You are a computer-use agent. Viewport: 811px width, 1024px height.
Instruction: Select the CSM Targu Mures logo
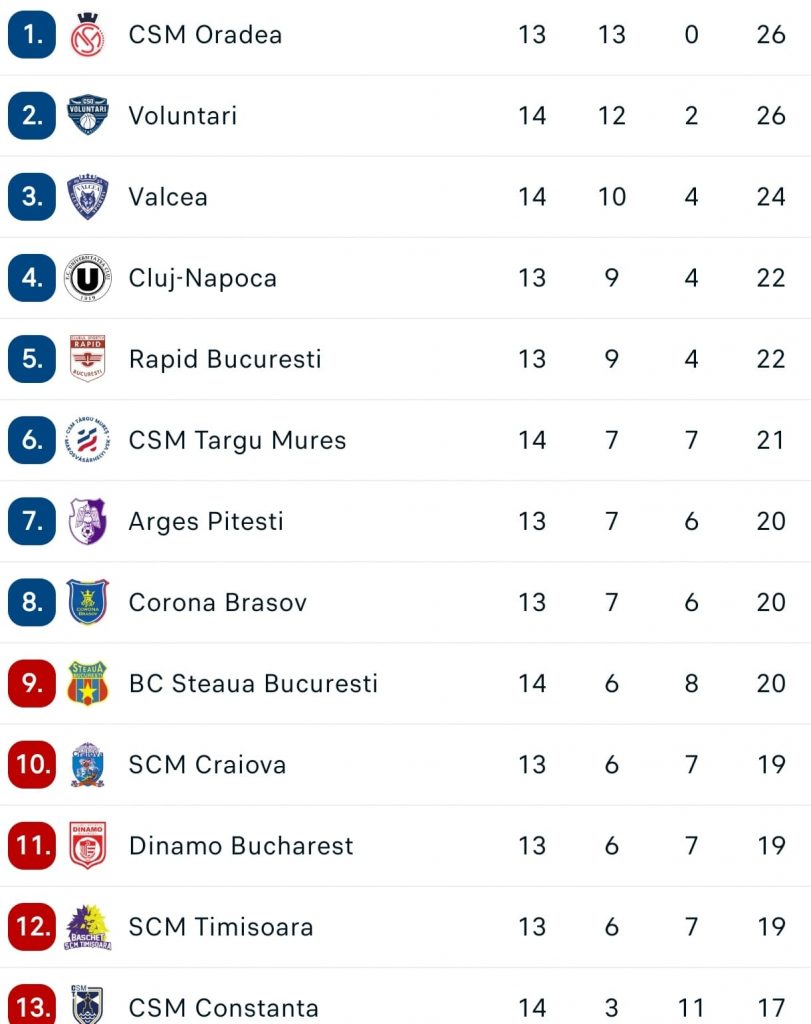point(87,440)
